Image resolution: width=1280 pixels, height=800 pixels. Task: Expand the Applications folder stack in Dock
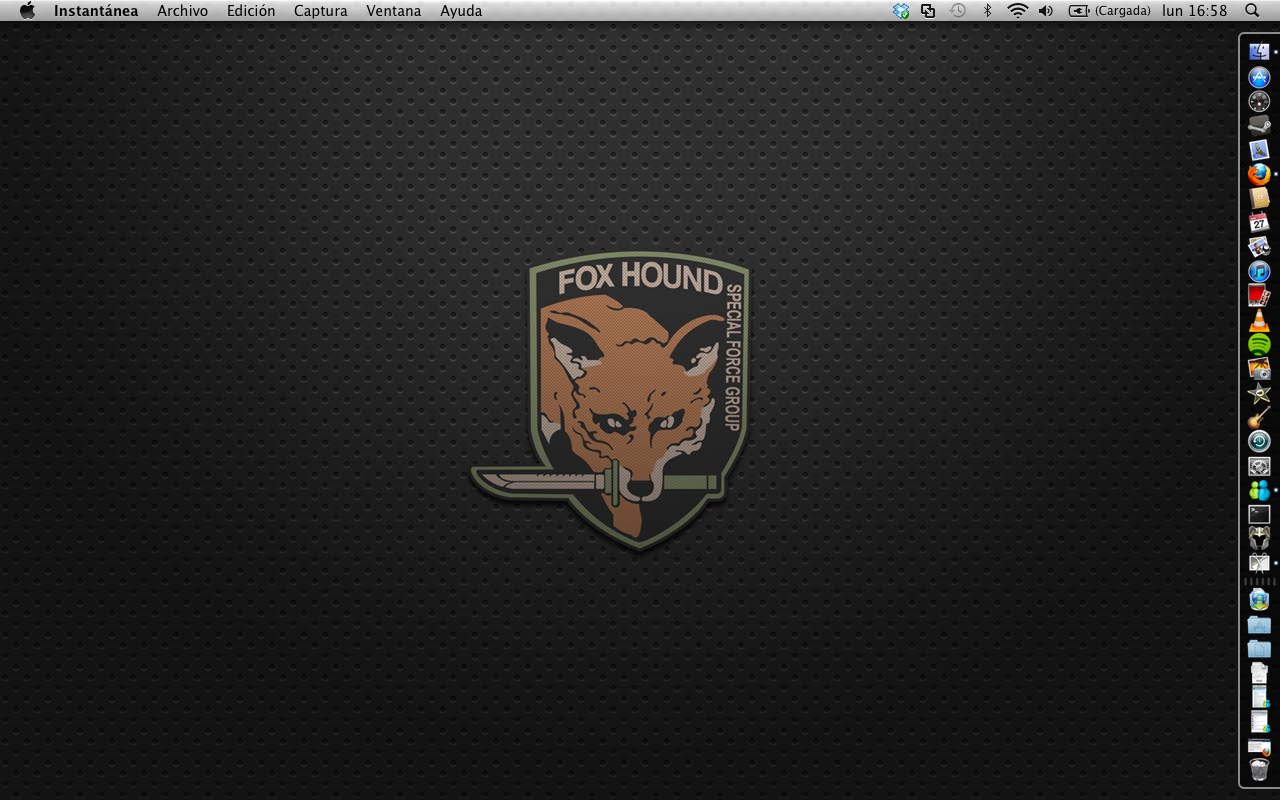point(1259,625)
